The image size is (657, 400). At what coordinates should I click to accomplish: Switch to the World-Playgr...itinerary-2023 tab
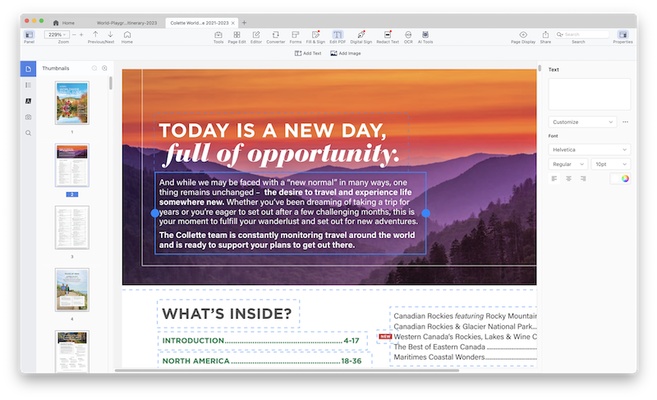point(127,23)
